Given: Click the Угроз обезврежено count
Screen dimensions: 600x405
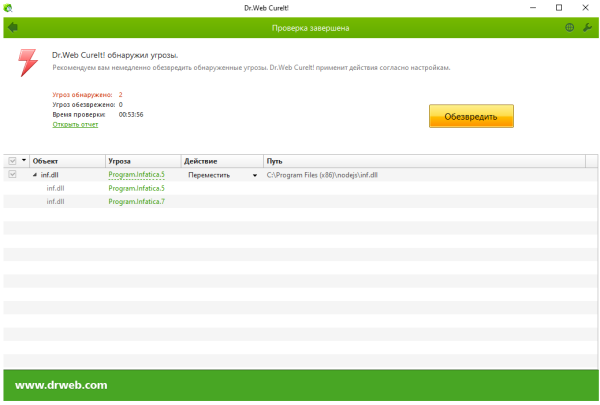Looking at the screenshot, I should pos(121,105).
